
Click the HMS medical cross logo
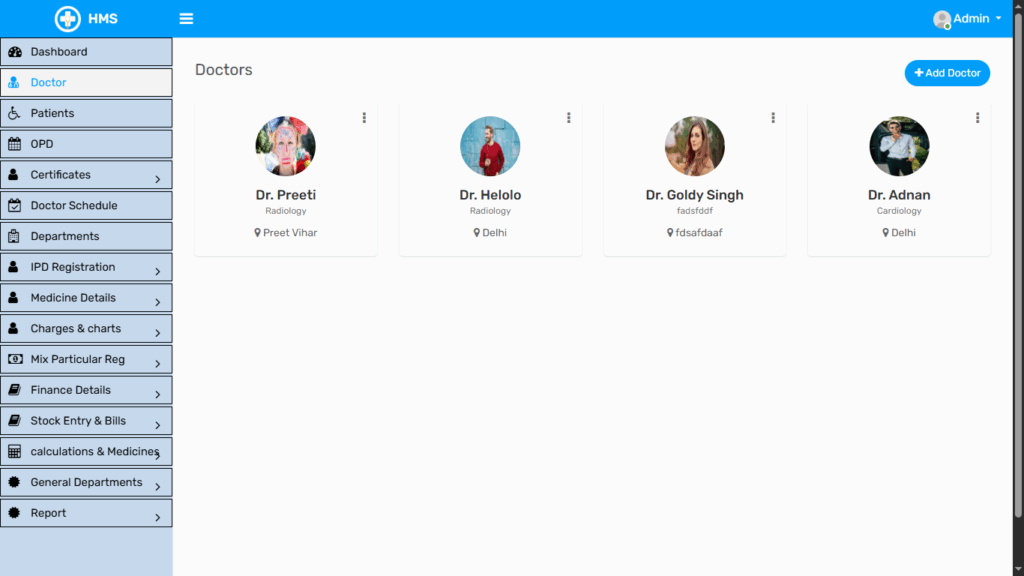(x=67, y=19)
